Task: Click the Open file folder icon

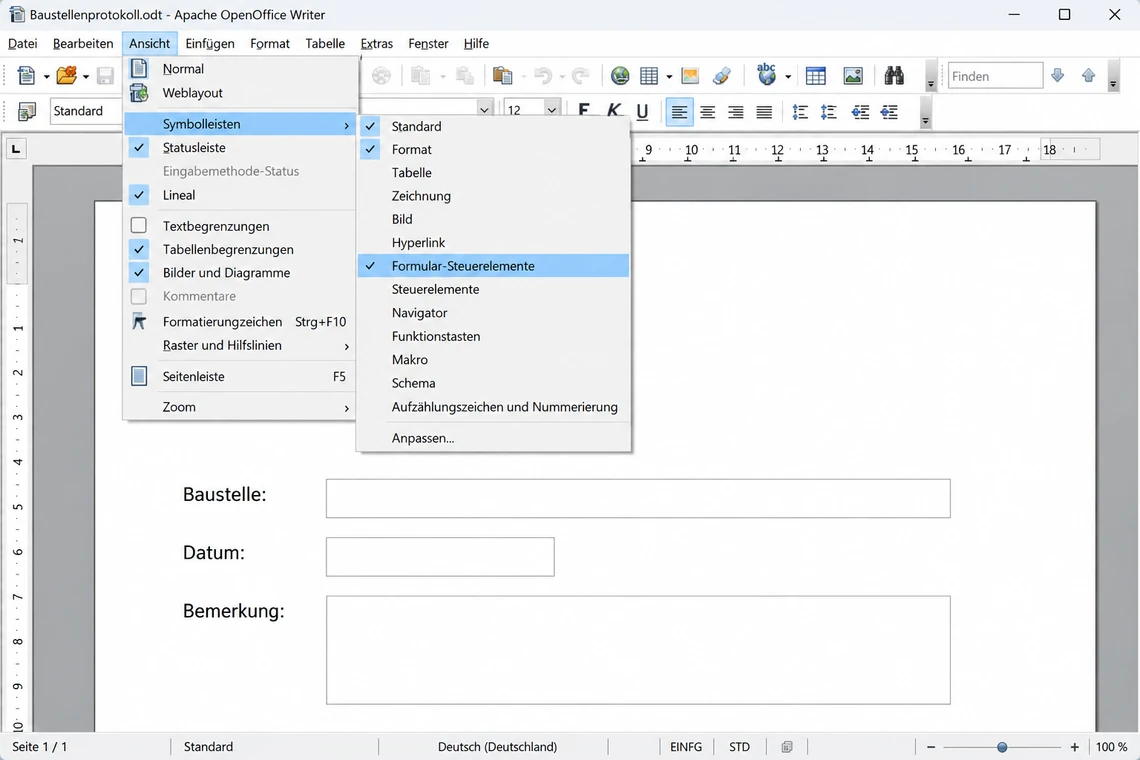Action: pos(66,76)
